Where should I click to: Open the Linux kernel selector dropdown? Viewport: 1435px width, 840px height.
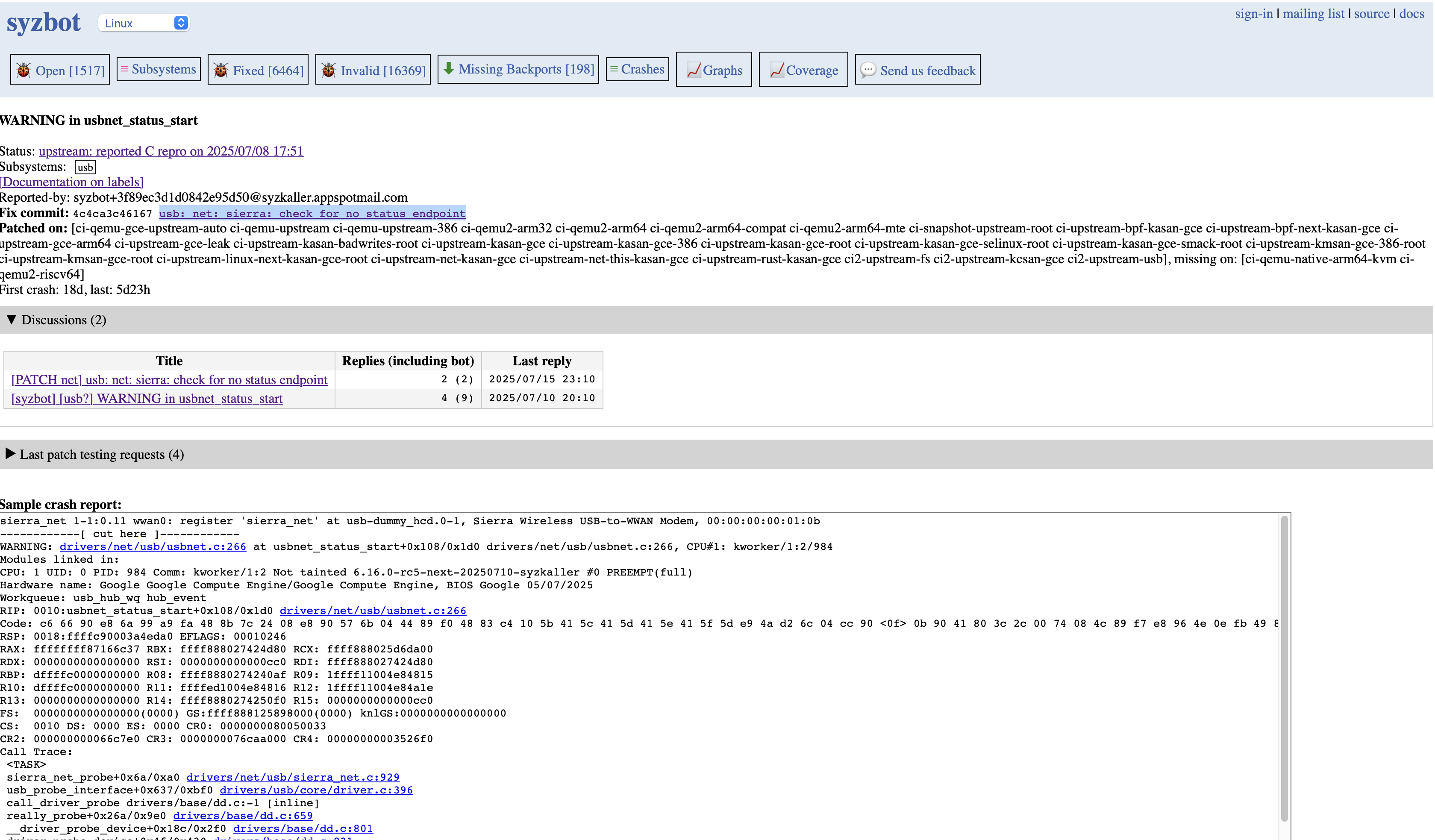point(144,23)
